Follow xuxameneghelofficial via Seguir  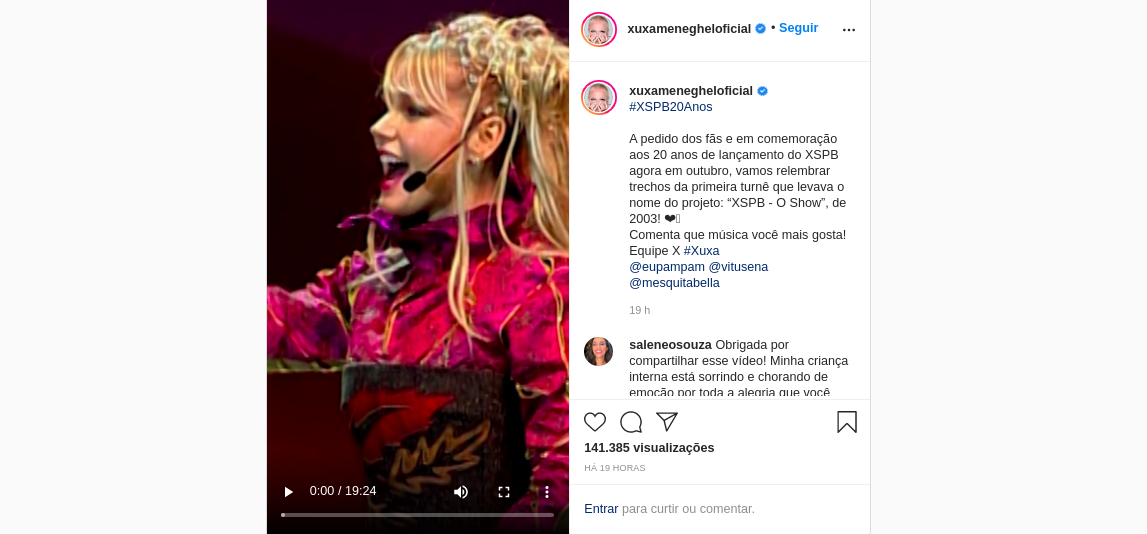point(798,28)
